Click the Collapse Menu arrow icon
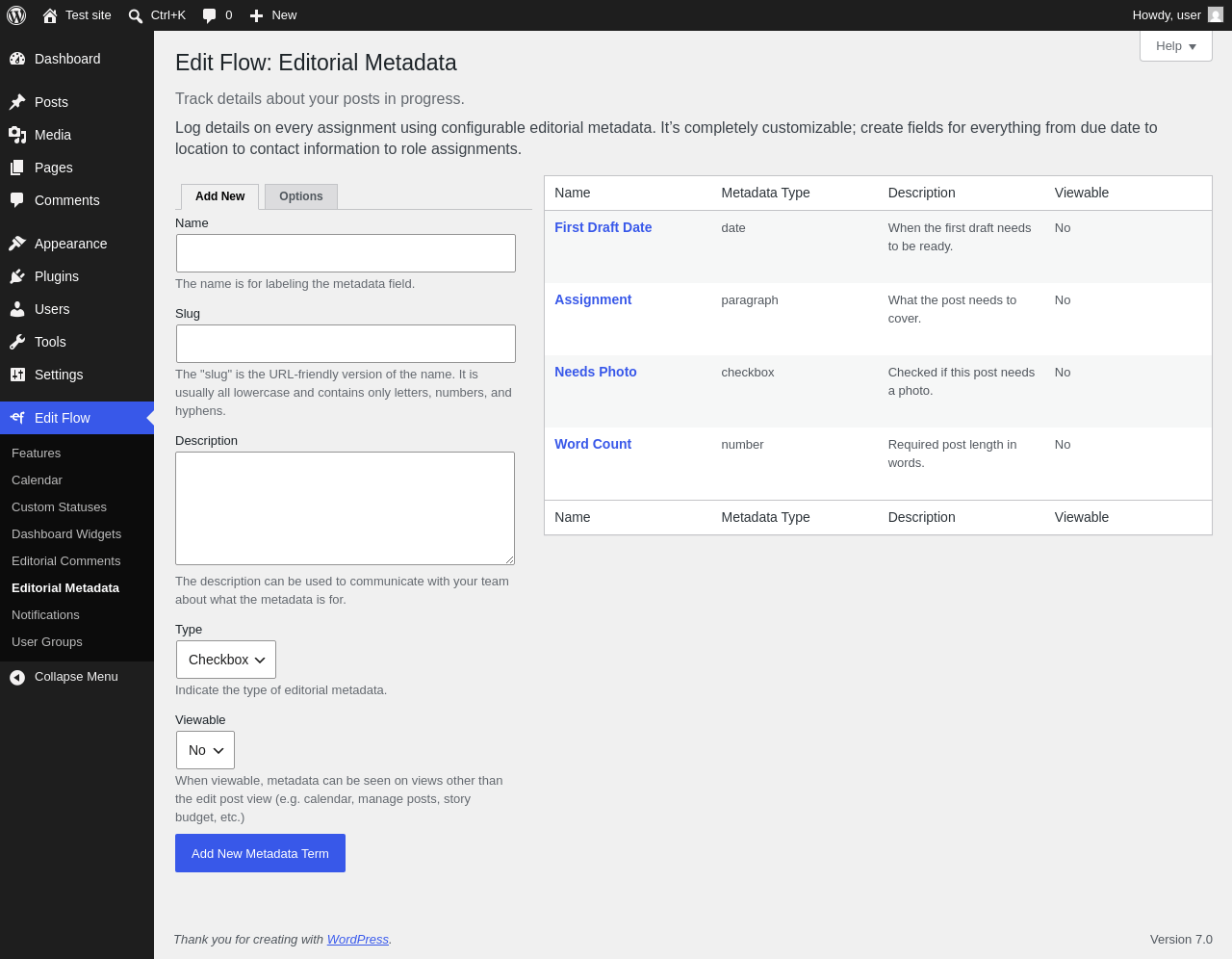The height and width of the screenshot is (959, 1232). (x=17, y=678)
